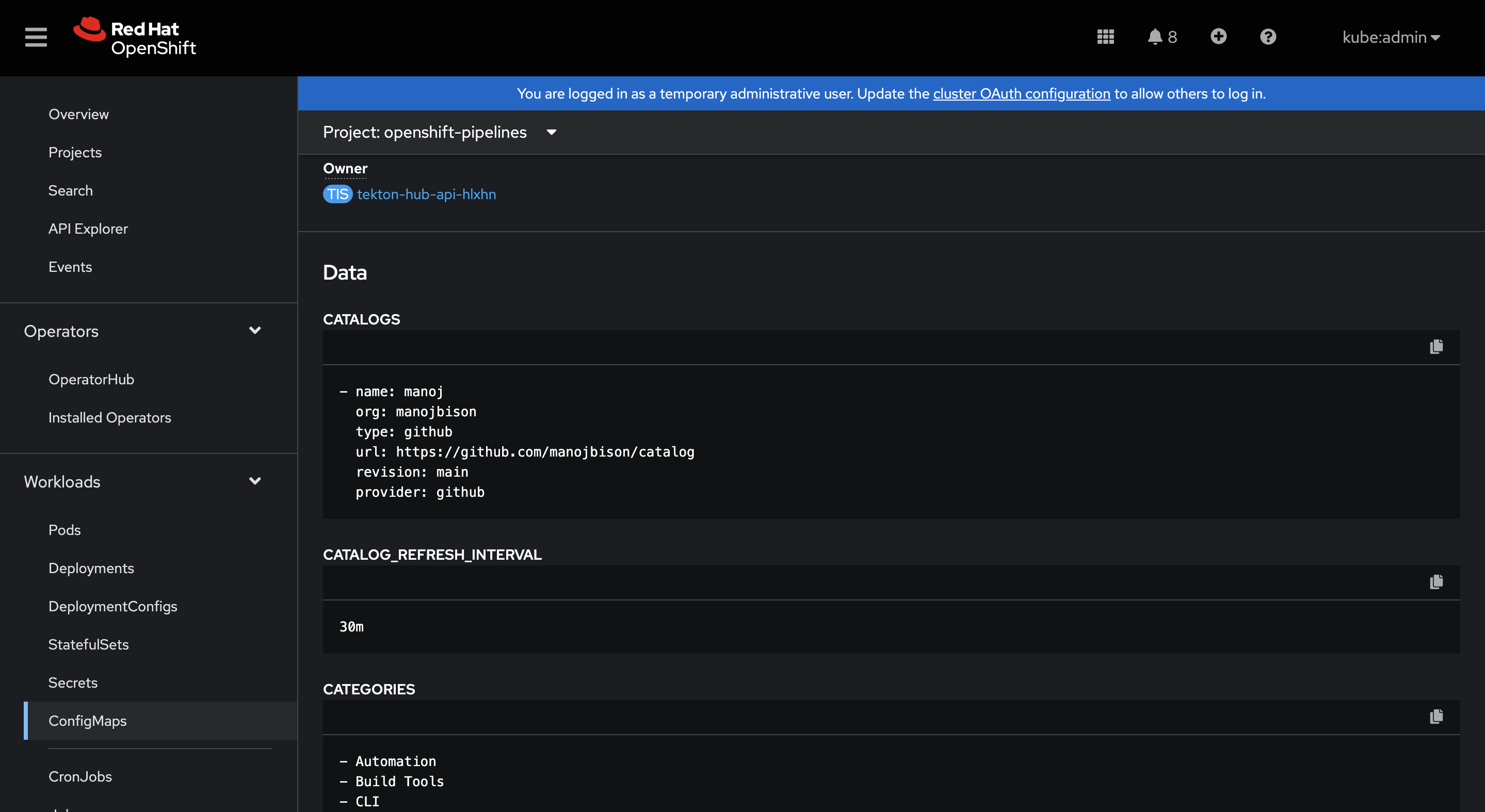Click the TIS owner badge
This screenshot has height=812, width=1485.
point(337,194)
